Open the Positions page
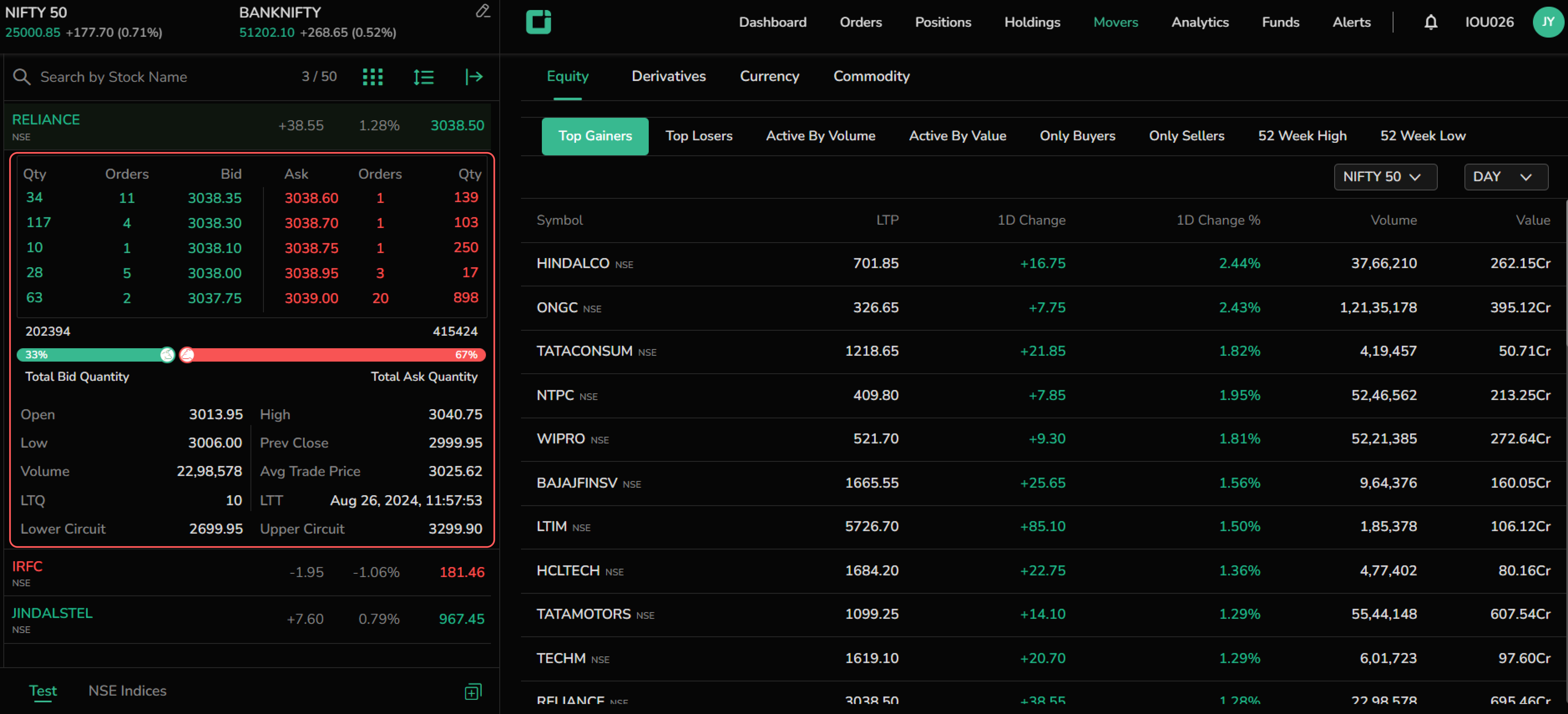This screenshot has height=714, width=1568. point(943,23)
